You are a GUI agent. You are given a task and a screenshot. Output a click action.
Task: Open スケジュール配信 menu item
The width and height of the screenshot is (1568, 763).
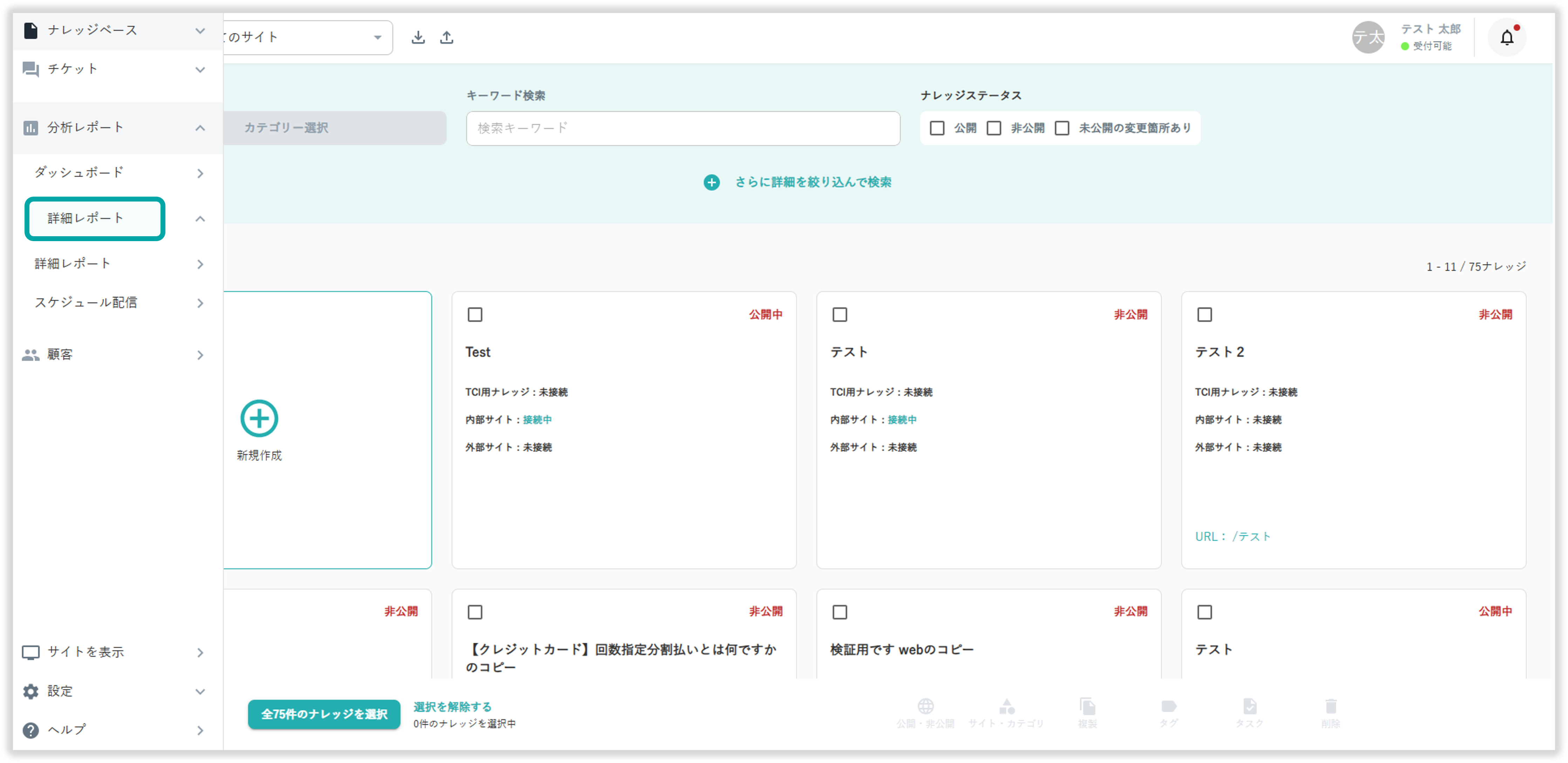tap(86, 303)
